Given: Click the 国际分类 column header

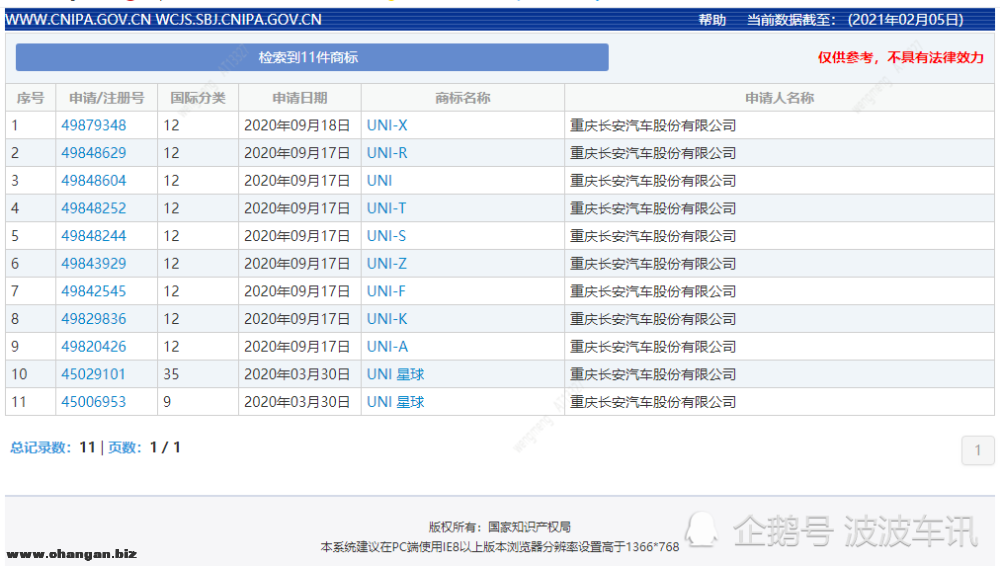Looking at the screenshot, I should point(198,98).
